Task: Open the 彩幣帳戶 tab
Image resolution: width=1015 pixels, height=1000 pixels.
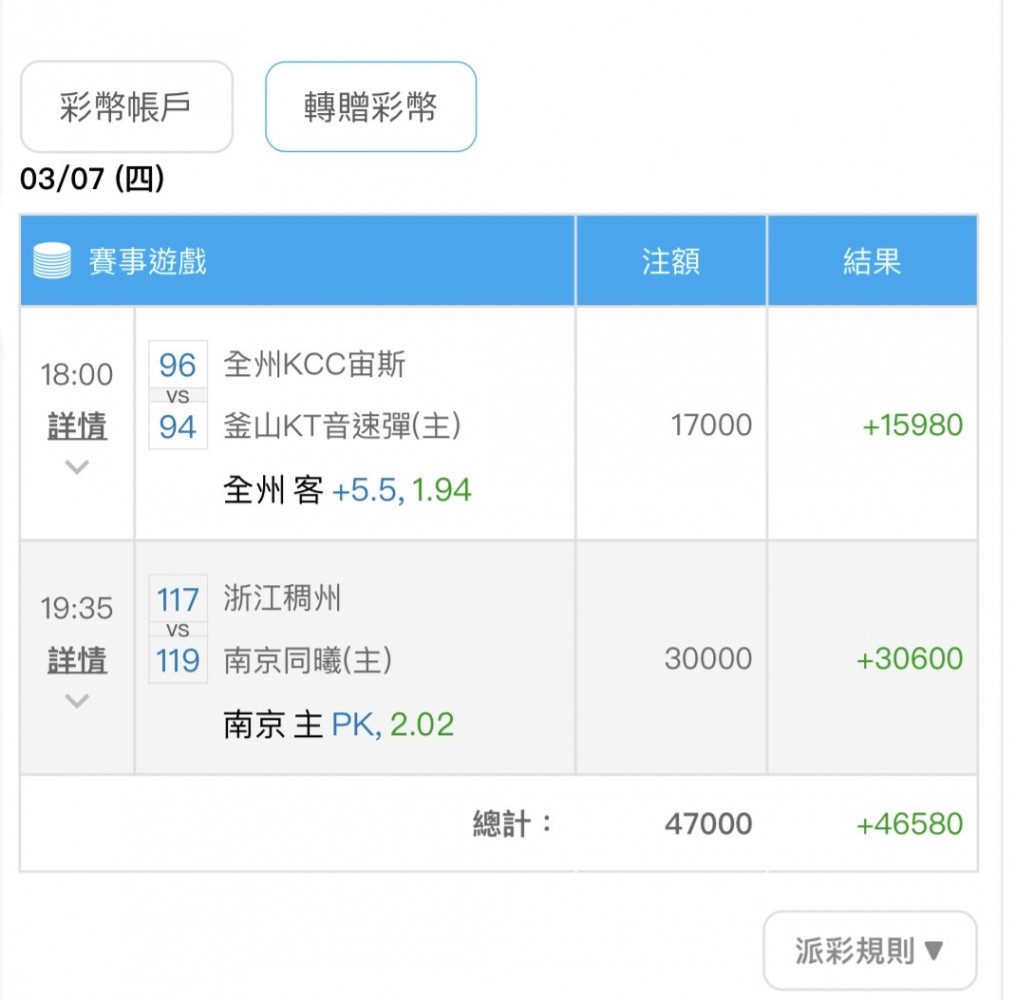Action: 126,107
